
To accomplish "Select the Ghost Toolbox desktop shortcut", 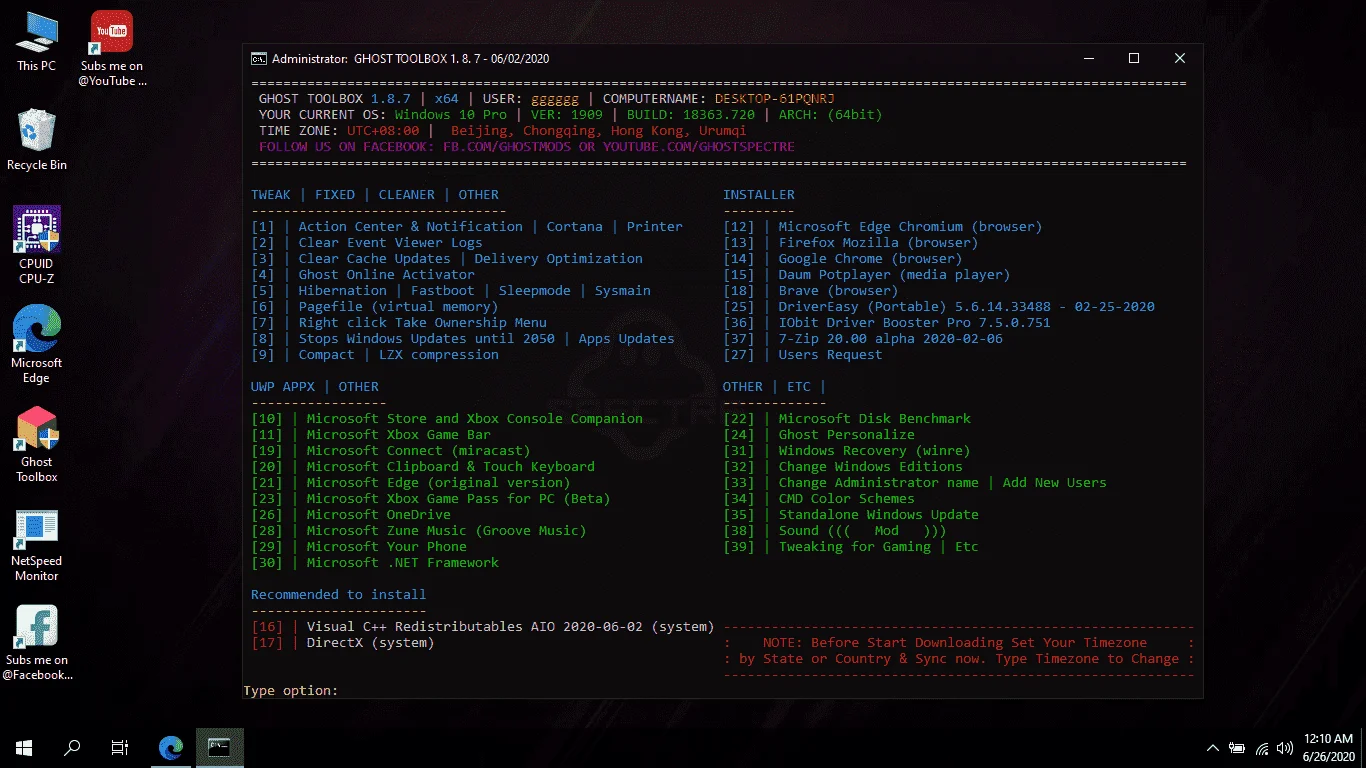I will (37, 444).
